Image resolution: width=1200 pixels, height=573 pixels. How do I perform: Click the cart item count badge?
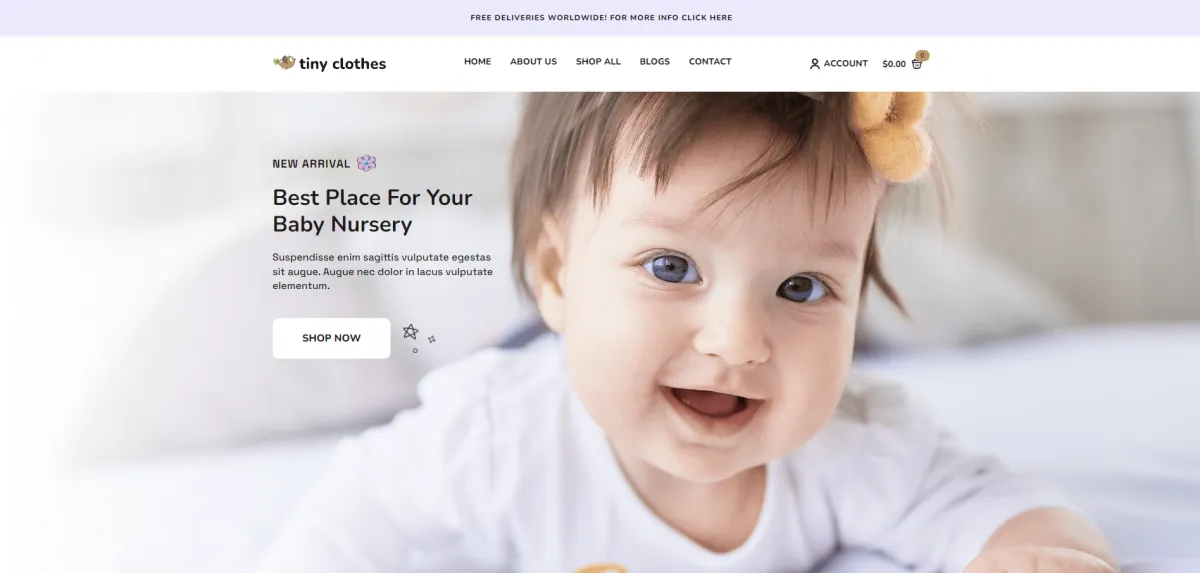[x=922, y=55]
